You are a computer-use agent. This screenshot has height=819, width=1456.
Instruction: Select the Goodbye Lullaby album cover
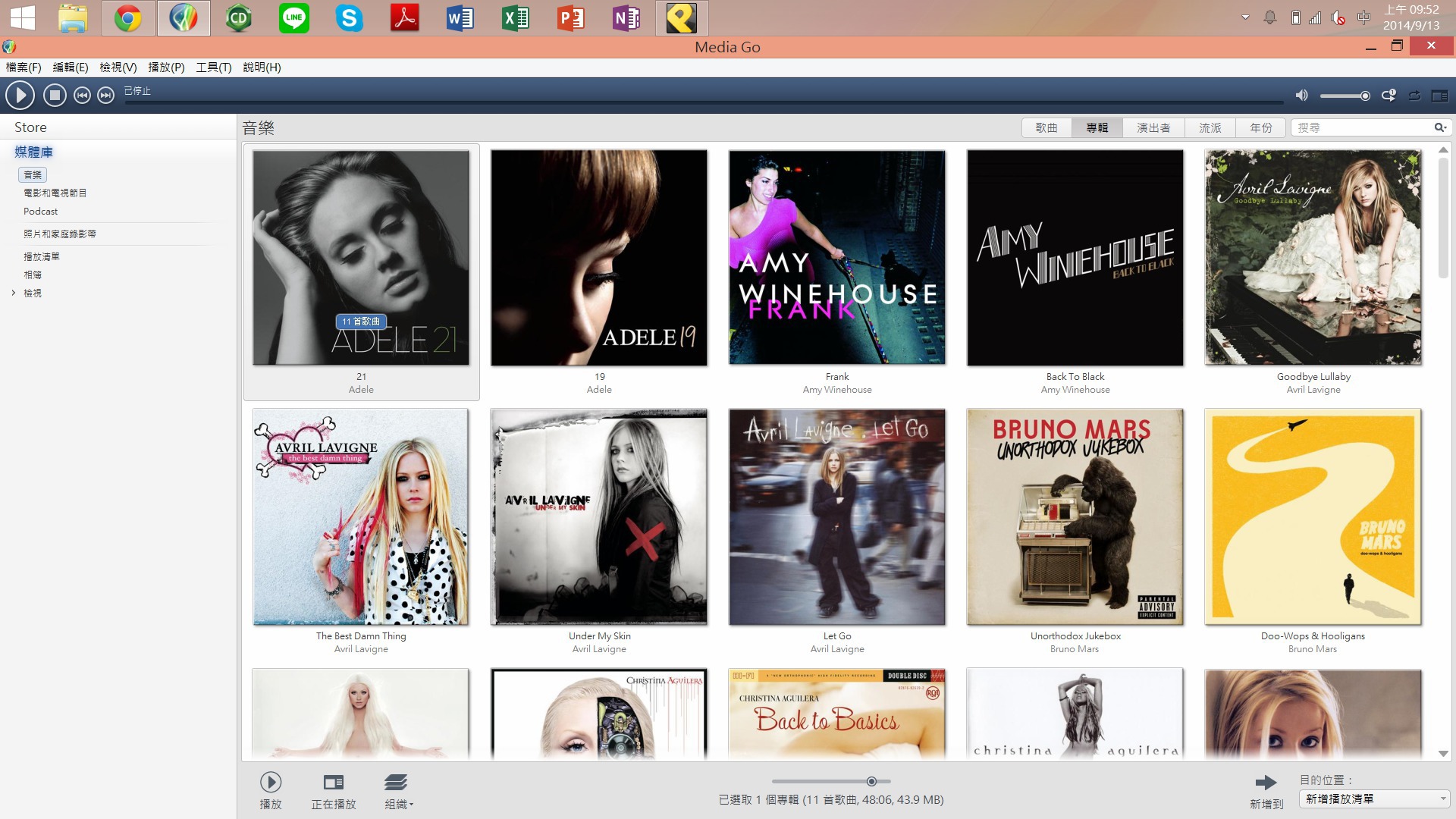[1313, 258]
